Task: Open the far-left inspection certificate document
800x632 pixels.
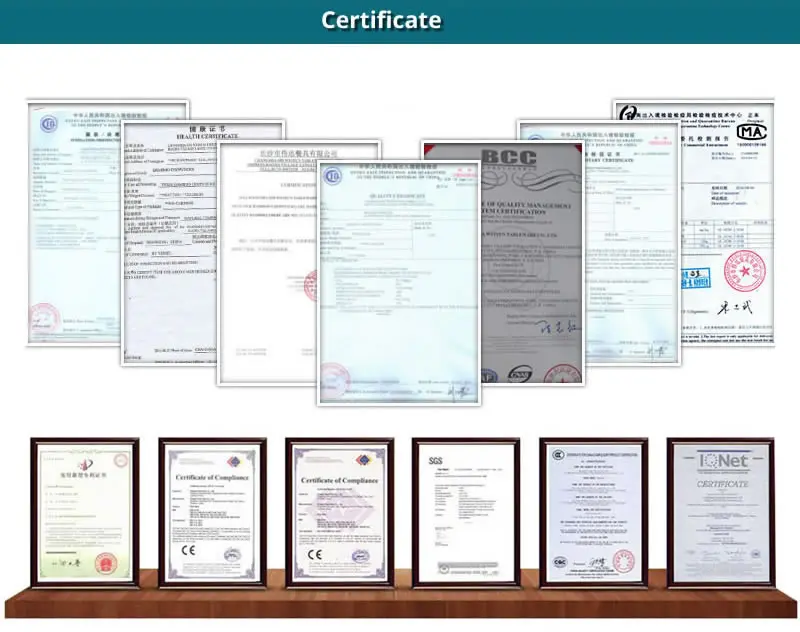Action: point(75,220)
